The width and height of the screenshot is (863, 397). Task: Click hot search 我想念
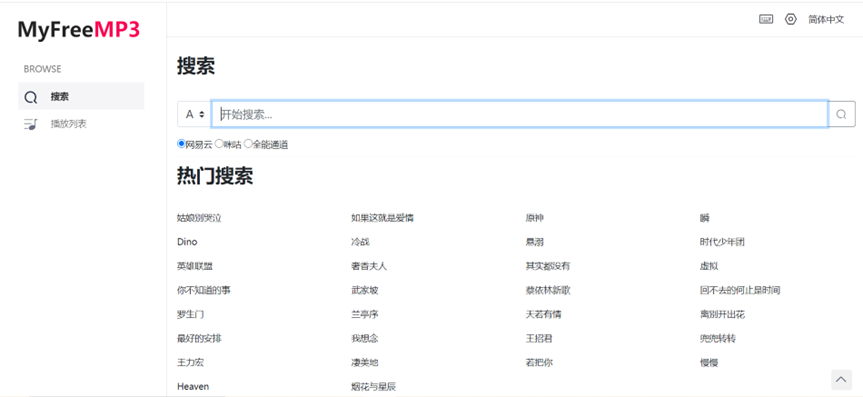pos(364,338)
